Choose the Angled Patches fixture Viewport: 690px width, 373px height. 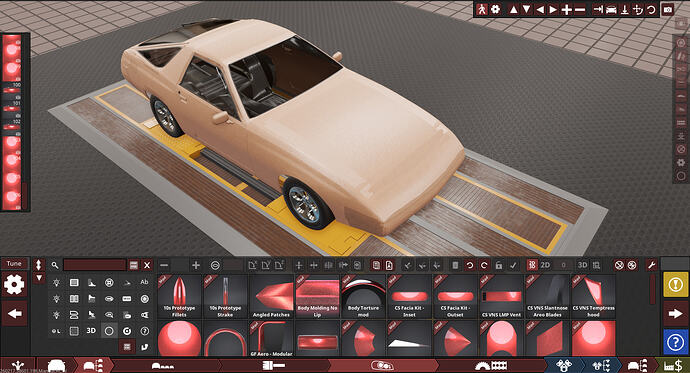(271, 296)
